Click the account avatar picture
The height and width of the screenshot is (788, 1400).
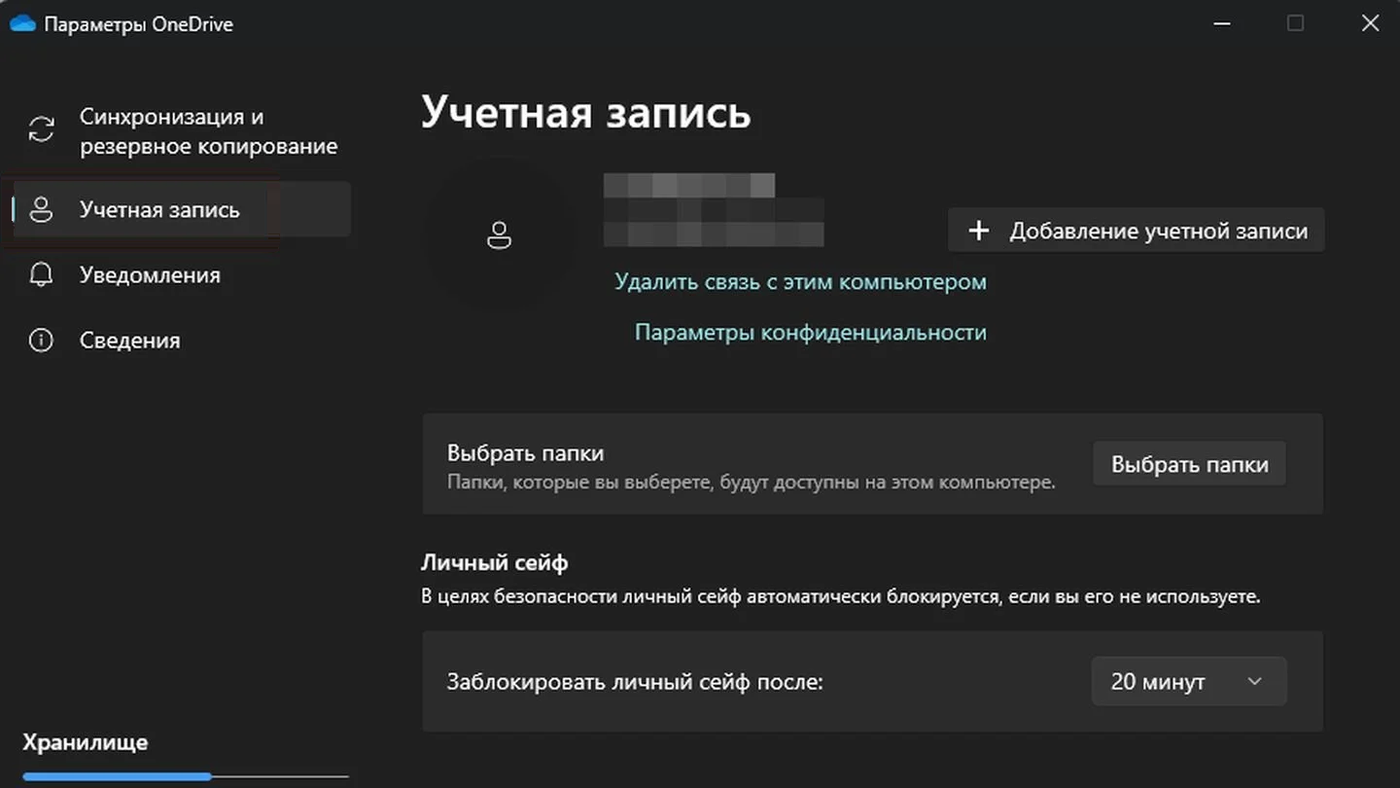coord(498,235)
